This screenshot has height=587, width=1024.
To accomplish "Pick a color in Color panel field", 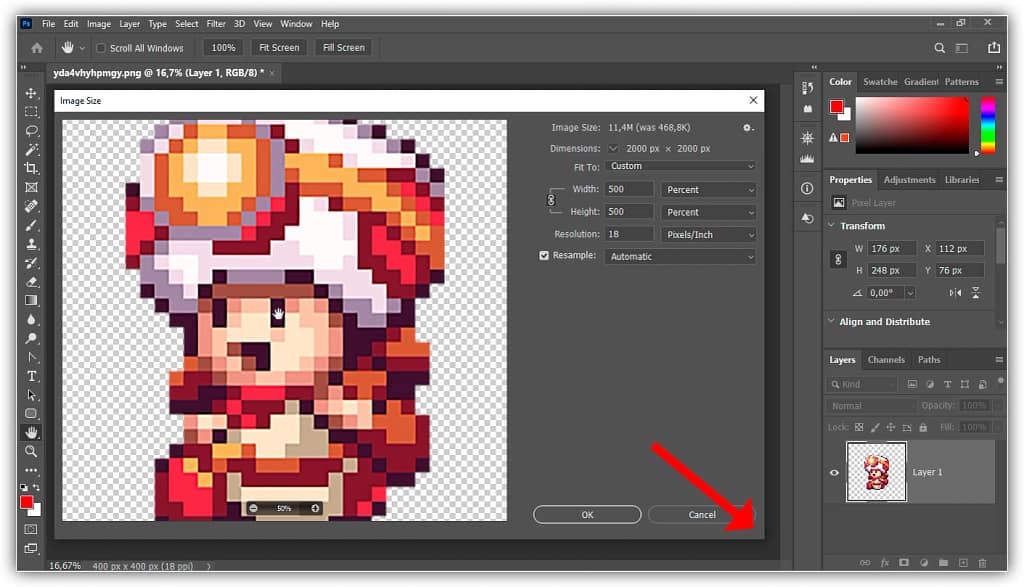I will tap(912, 125).
